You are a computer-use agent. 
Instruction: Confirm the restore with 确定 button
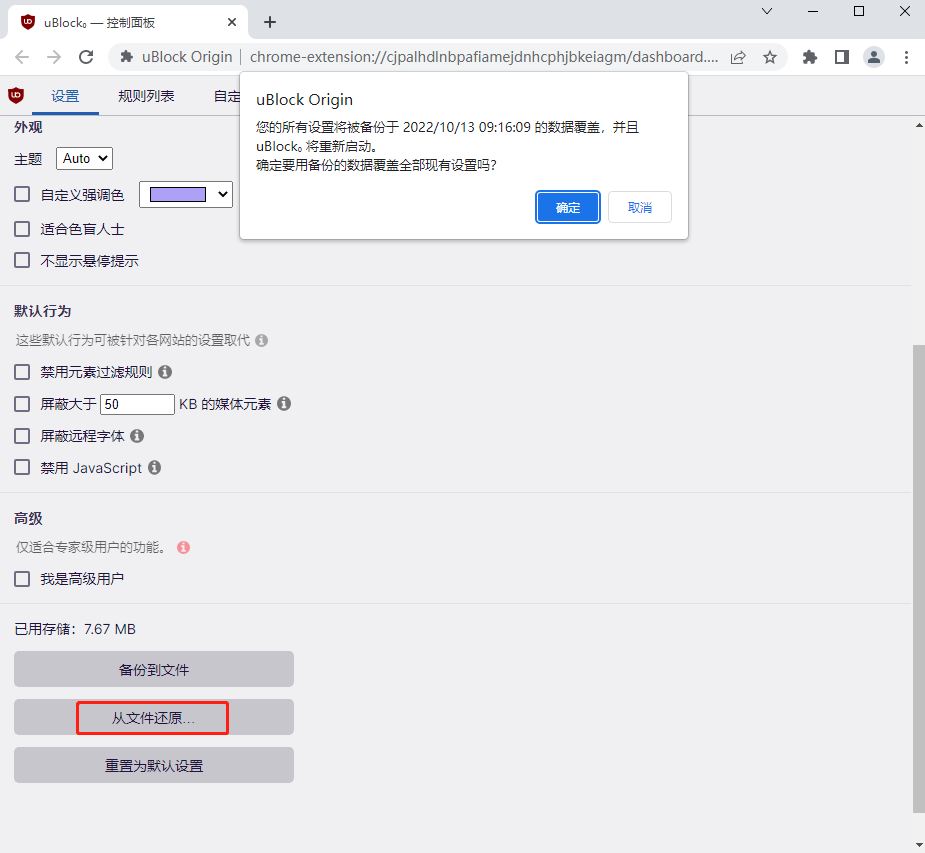[568, 207]
